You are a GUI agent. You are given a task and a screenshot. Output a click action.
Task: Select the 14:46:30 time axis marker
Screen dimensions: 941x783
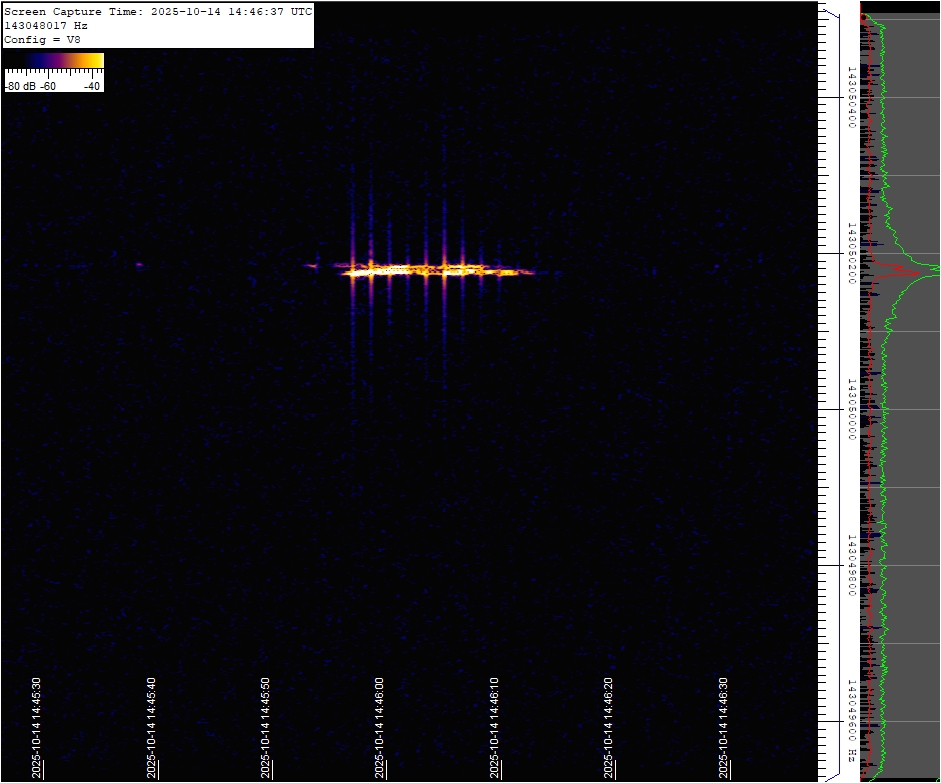(x=723, y=728)
